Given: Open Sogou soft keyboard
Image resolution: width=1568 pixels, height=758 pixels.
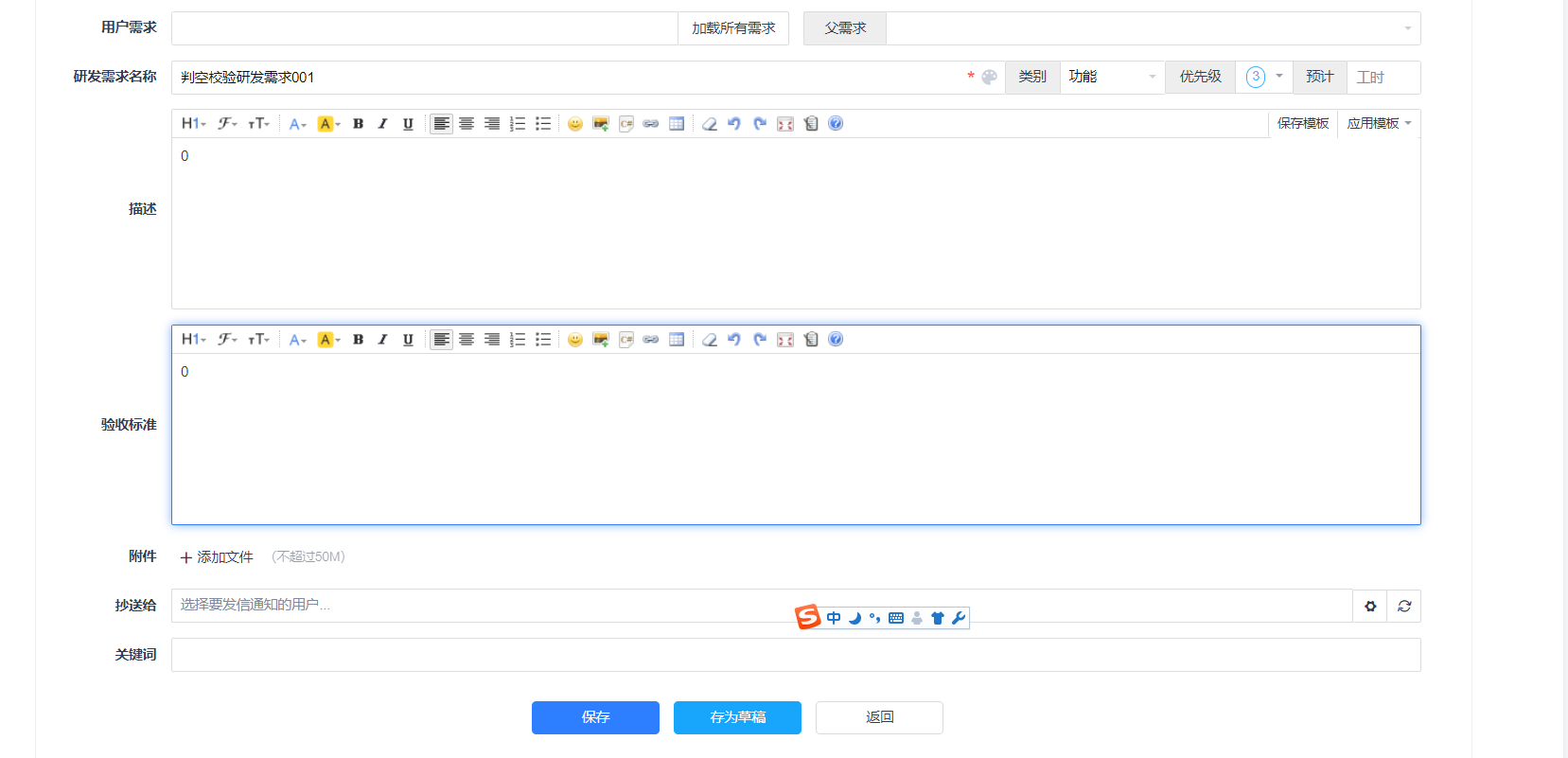Looking at the screenshot, I should [896, 618].
